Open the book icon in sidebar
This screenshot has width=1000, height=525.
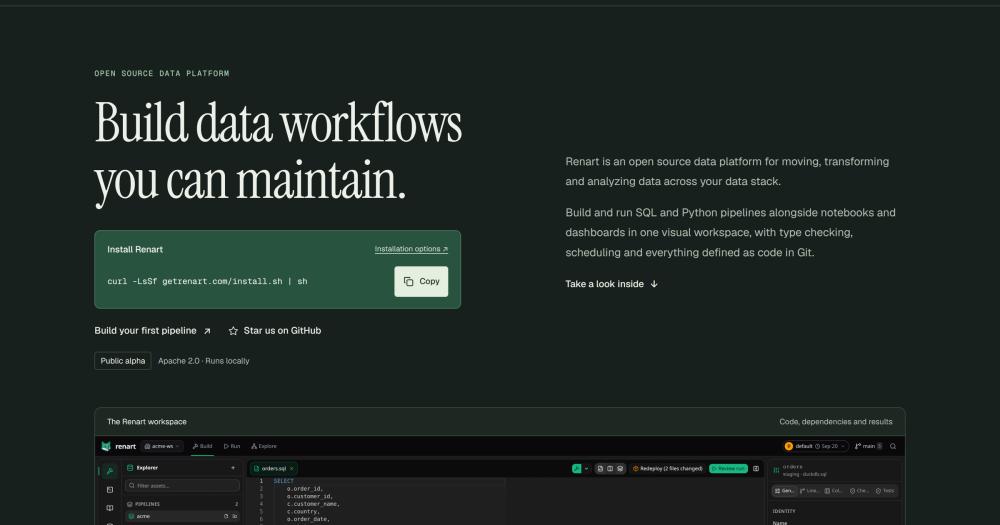pyautogui.click(x=110, y=508)
